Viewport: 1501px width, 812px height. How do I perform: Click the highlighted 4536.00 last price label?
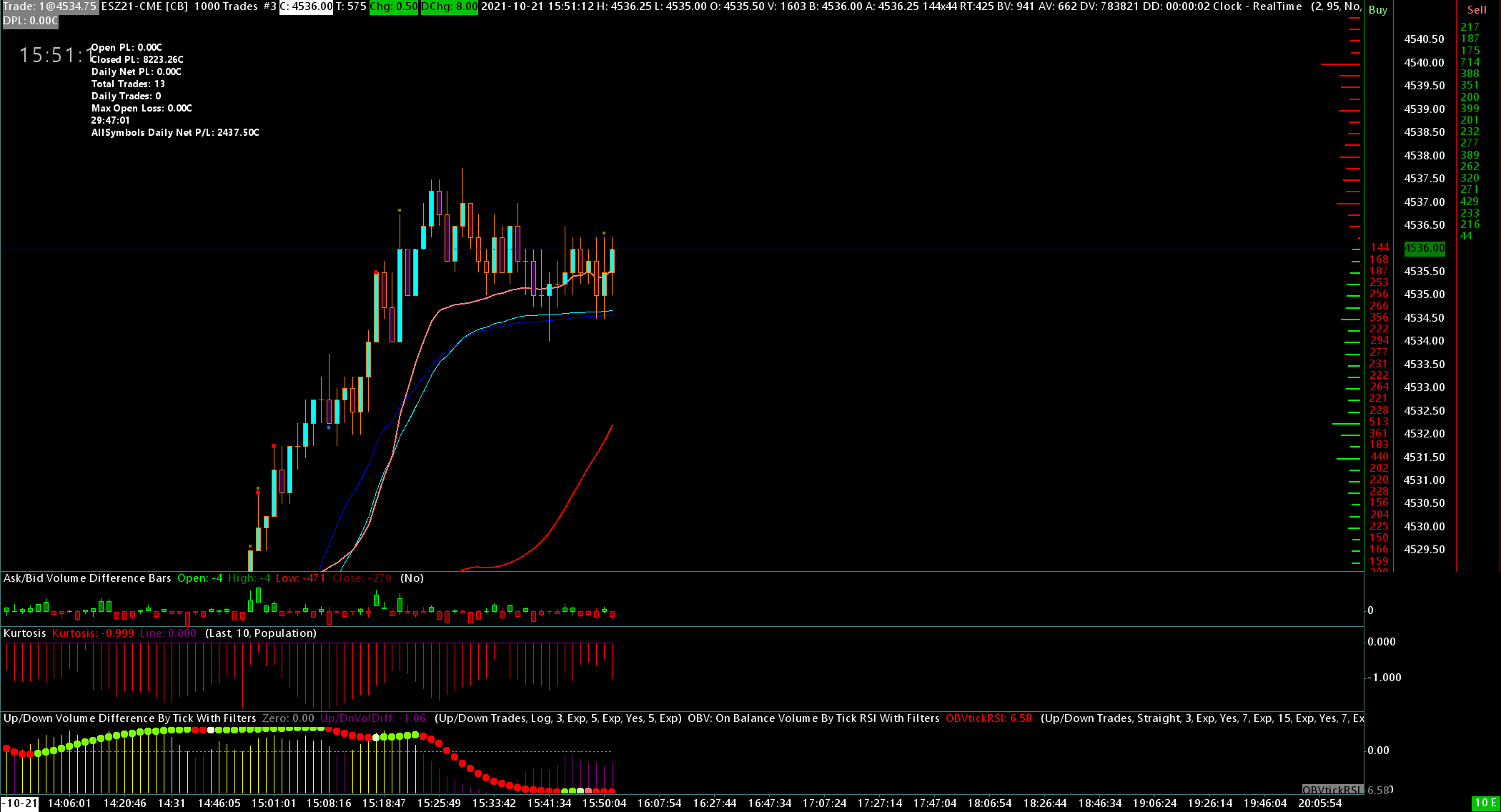1425,248
